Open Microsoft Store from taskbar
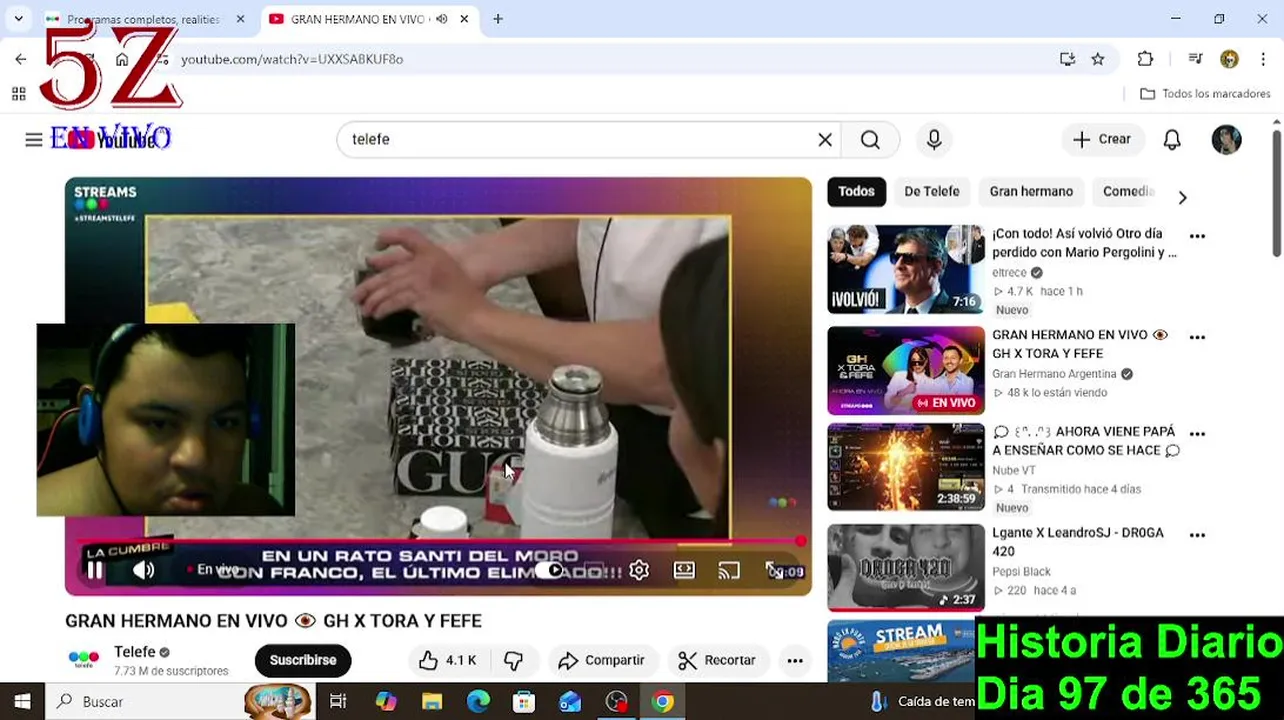 pyautogui.click(x=524, y=702)
